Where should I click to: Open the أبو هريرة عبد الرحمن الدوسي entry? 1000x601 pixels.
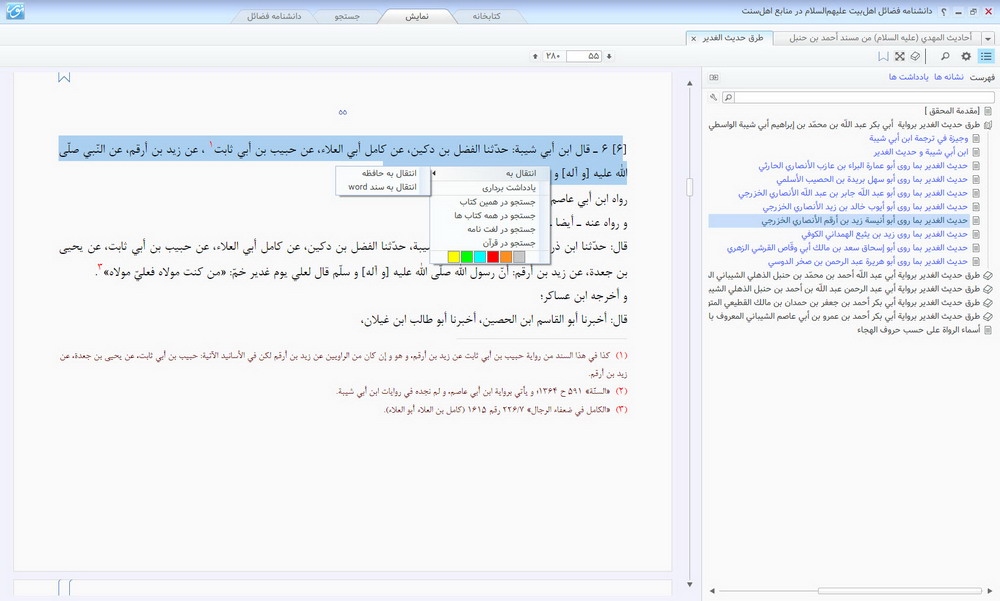pyautogui.click(x=868, y=262)
